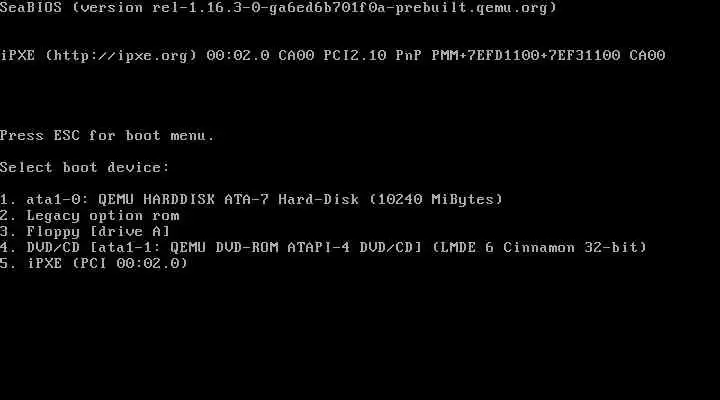Click the (LMDE 6 Cinnamon 32-bit) label
The image size is (720, 400).
pyautogui.click(x=540, y=248)
